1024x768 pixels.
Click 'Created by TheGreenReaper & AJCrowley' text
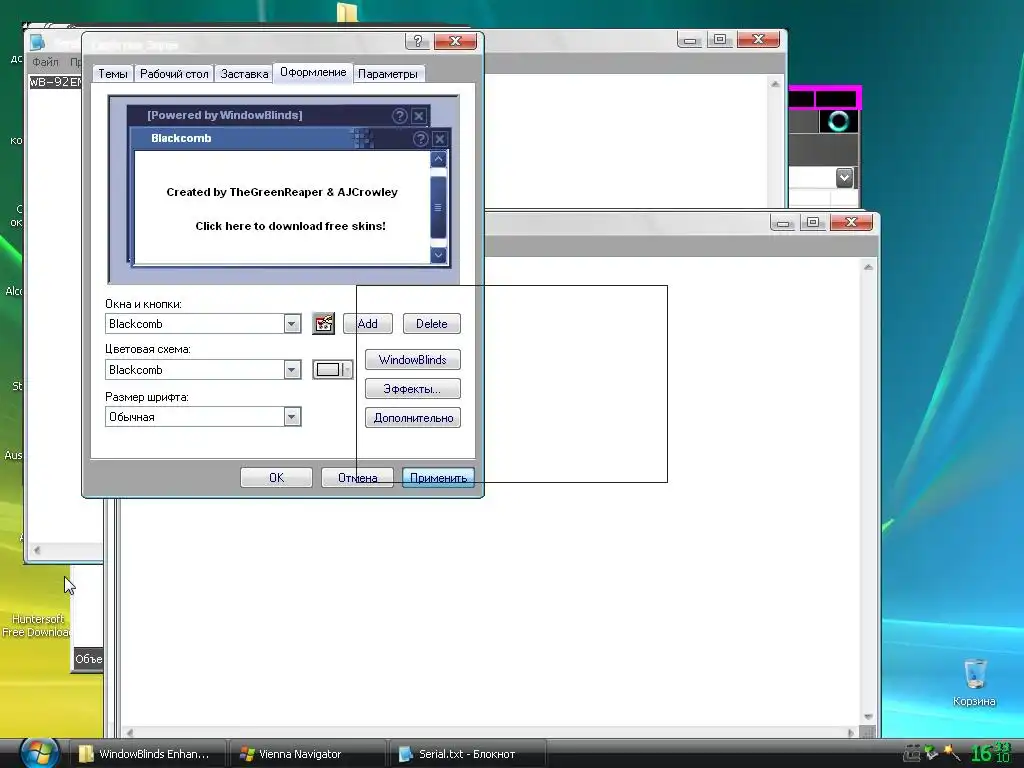pyautogui.click(x=282, y=192)
